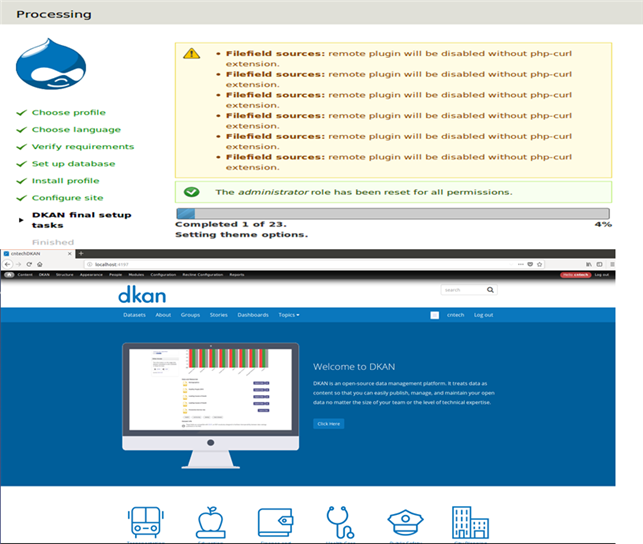This screenshot has width=643, height=544.
Task: Open the Groups page link
Action: coord(190,315)
